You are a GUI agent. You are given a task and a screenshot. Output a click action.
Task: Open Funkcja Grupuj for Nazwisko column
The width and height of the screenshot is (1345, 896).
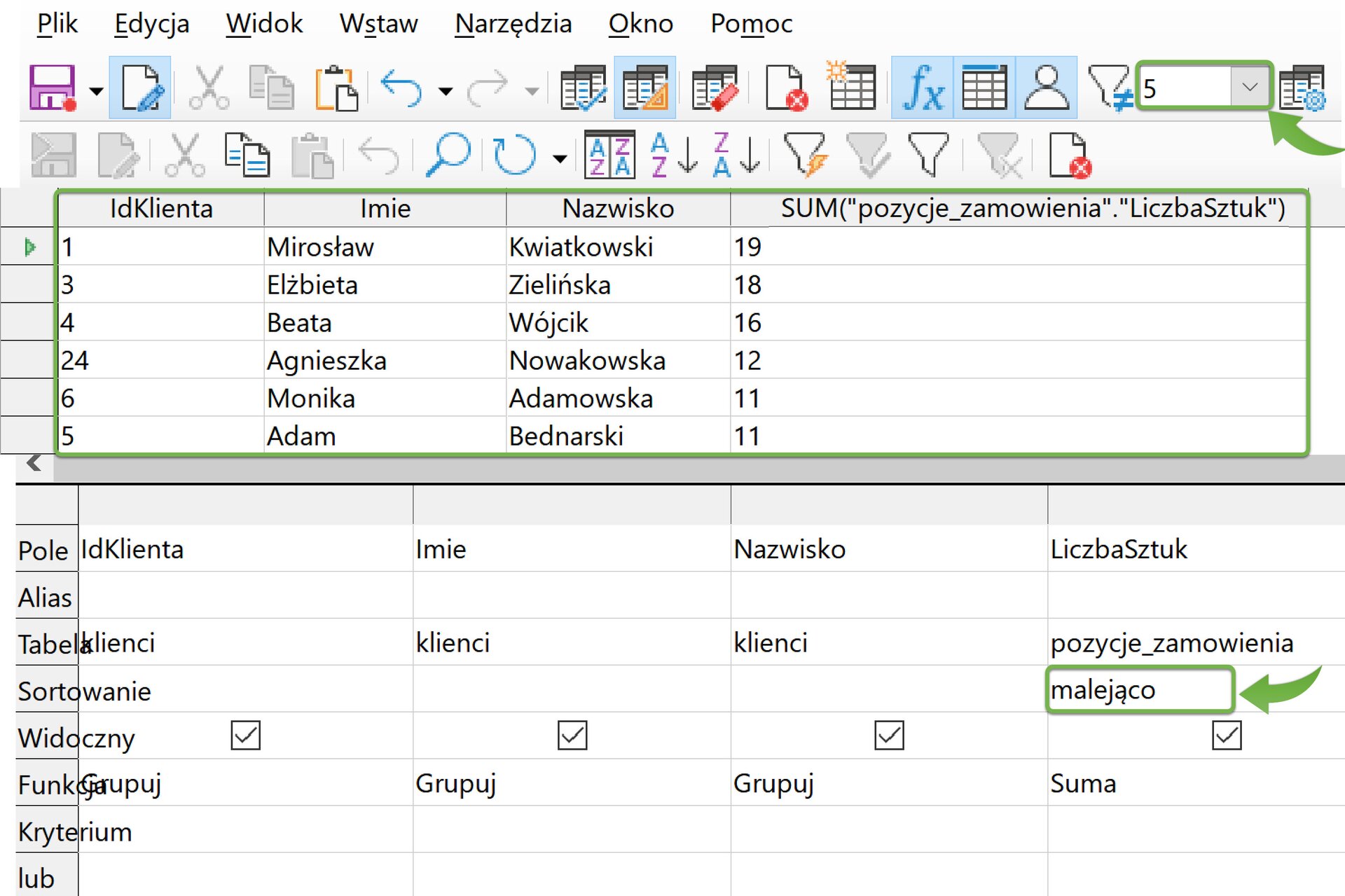pyautogui.click(x=889, y=783)
